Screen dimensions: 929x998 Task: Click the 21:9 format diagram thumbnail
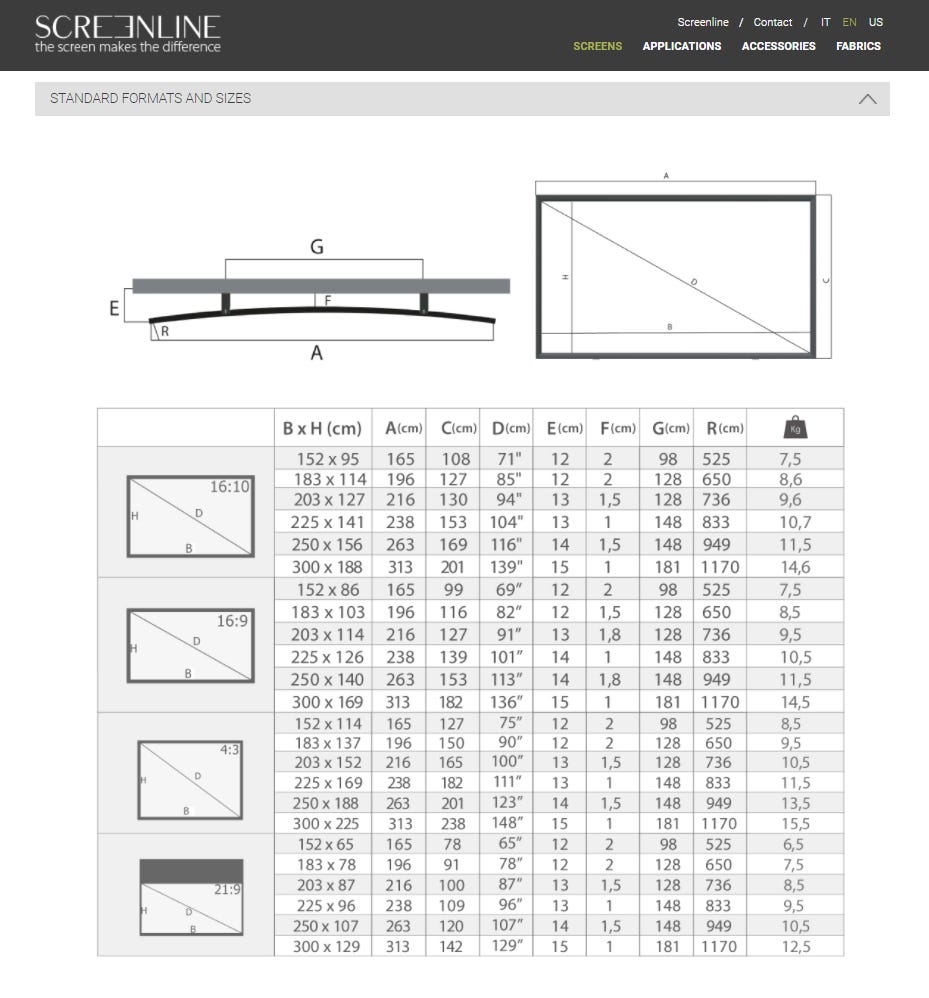click(x=191, y=897)
